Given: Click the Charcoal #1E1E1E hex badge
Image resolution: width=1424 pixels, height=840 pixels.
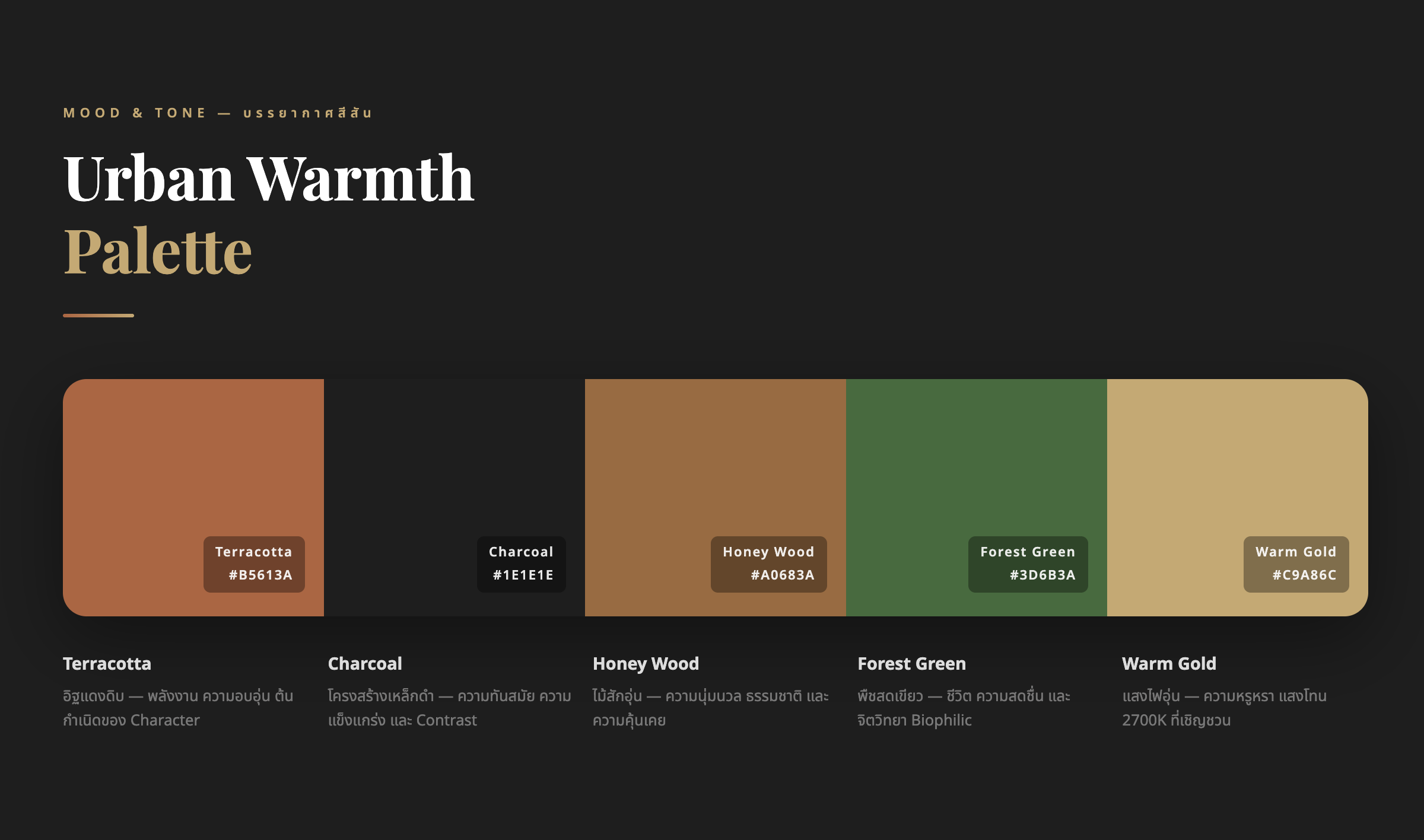Looking at the screenshot, I should pos(522,564).
